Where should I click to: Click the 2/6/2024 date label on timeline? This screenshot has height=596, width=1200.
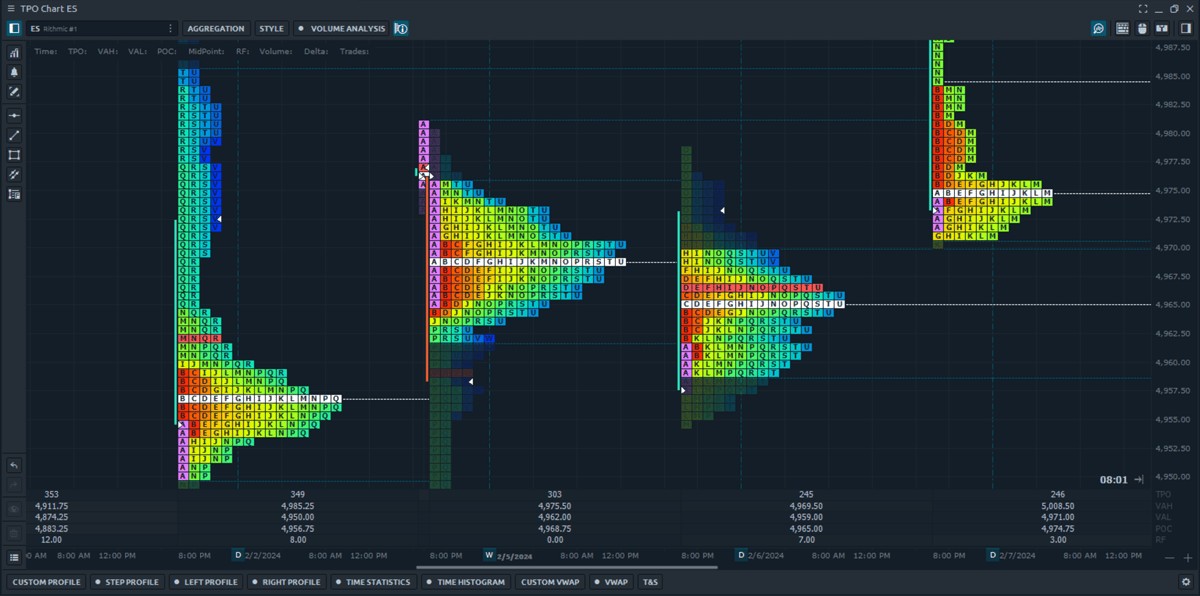[x=765, y=555]
